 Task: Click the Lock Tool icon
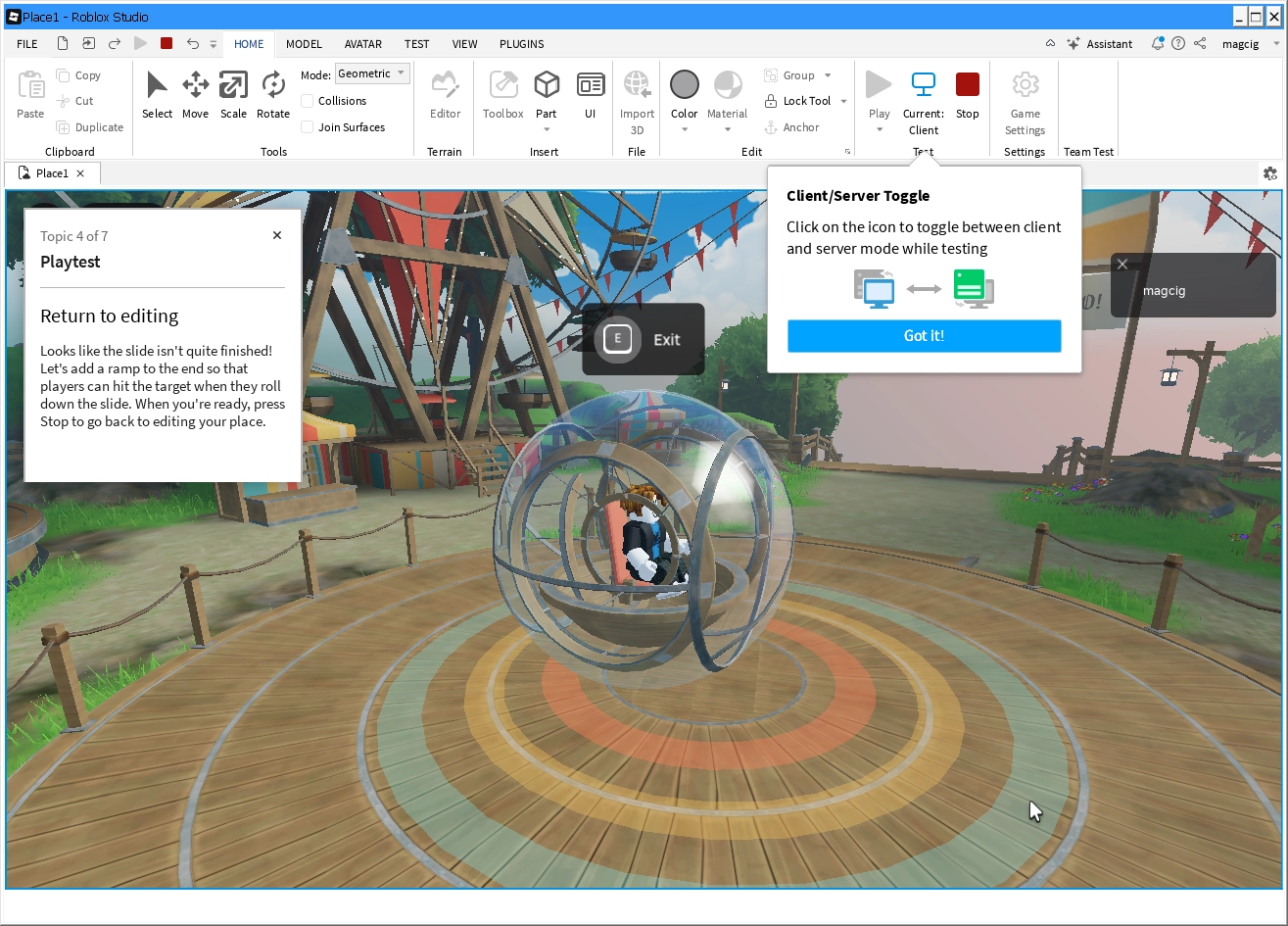pos(771,101)
